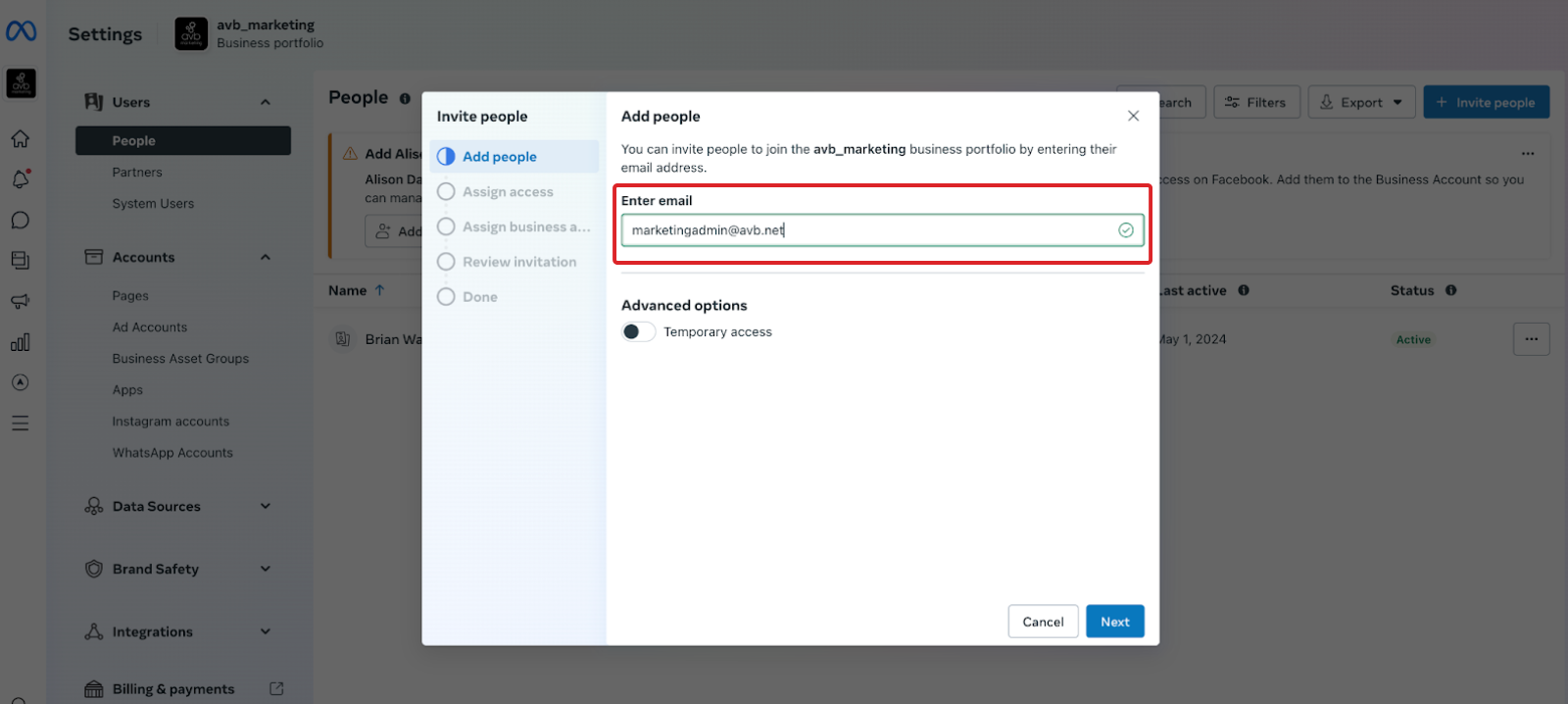
Task: Select the Review invitation step
Action: [519, 262]
